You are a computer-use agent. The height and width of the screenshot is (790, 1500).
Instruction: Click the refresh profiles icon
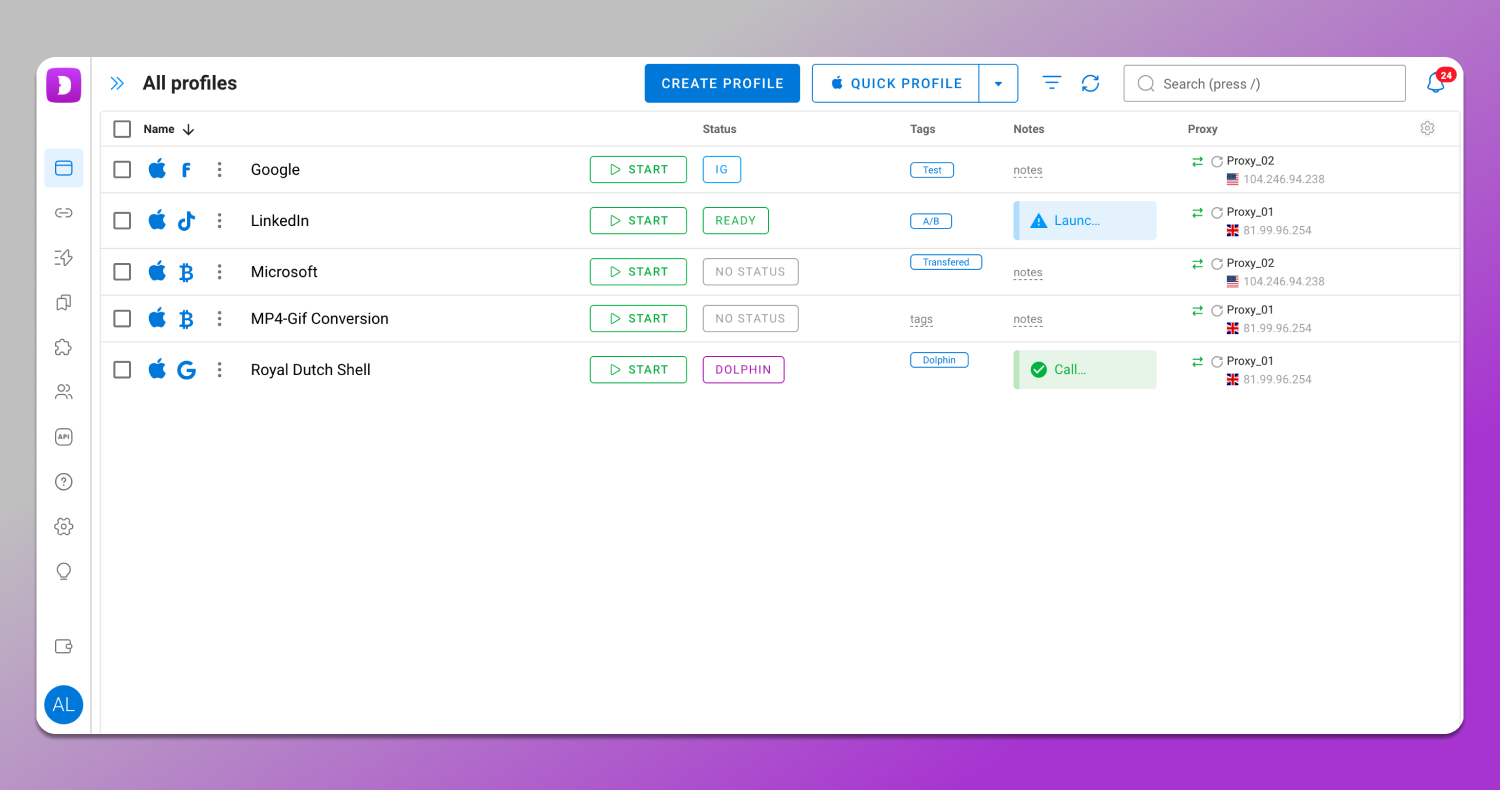point(1090,84)
